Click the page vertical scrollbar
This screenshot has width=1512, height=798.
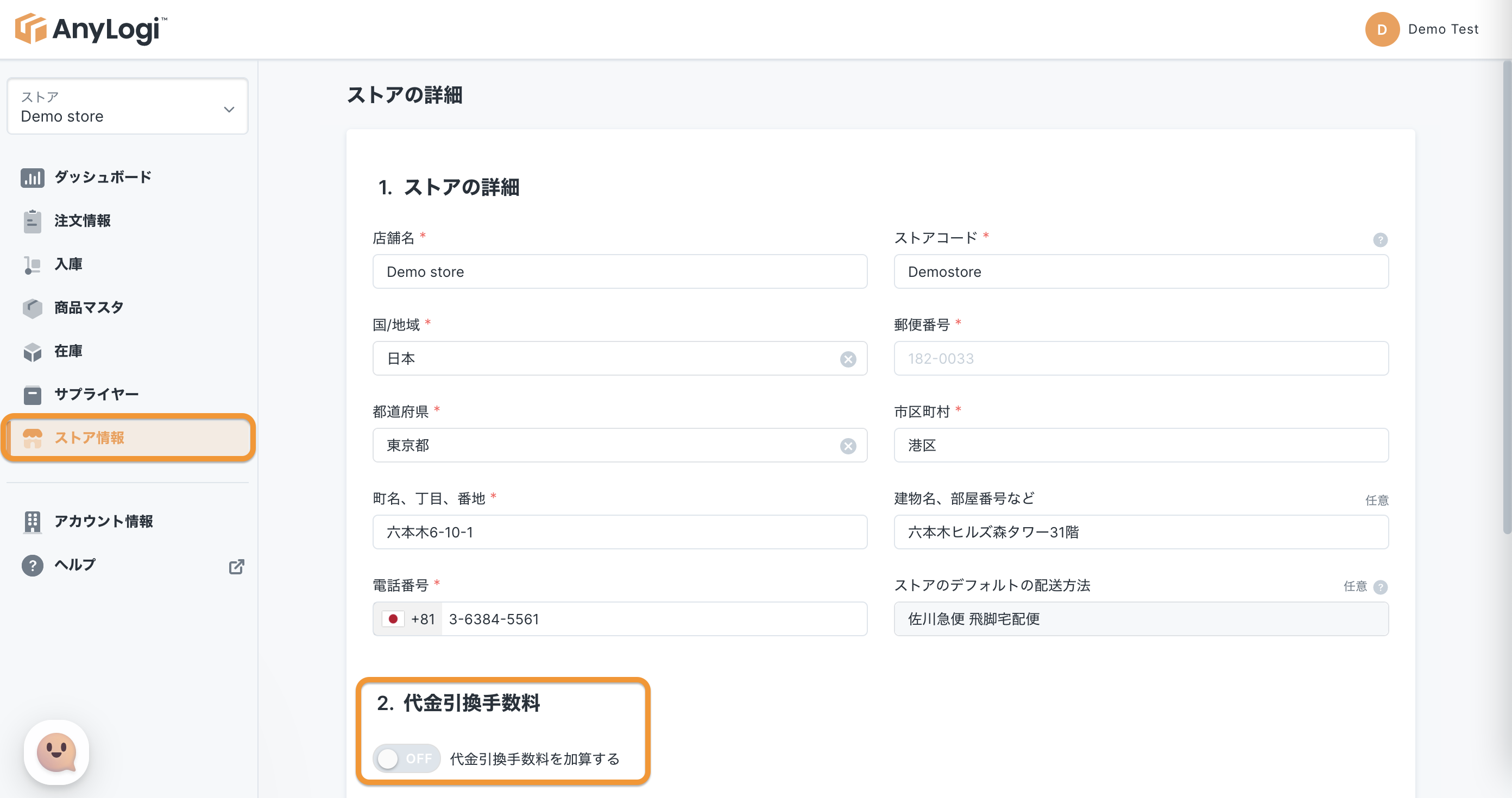click(x=1506, y=296)
